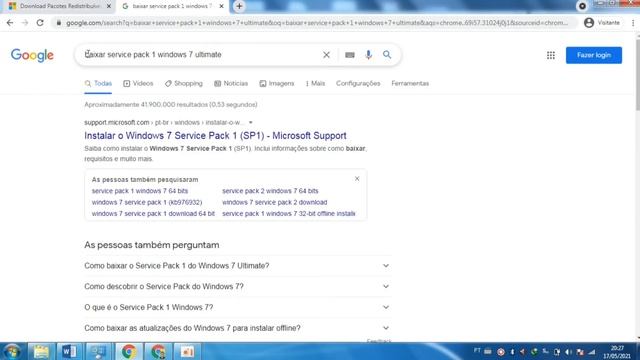Open the Google apps grid

(x=551, y=55)
